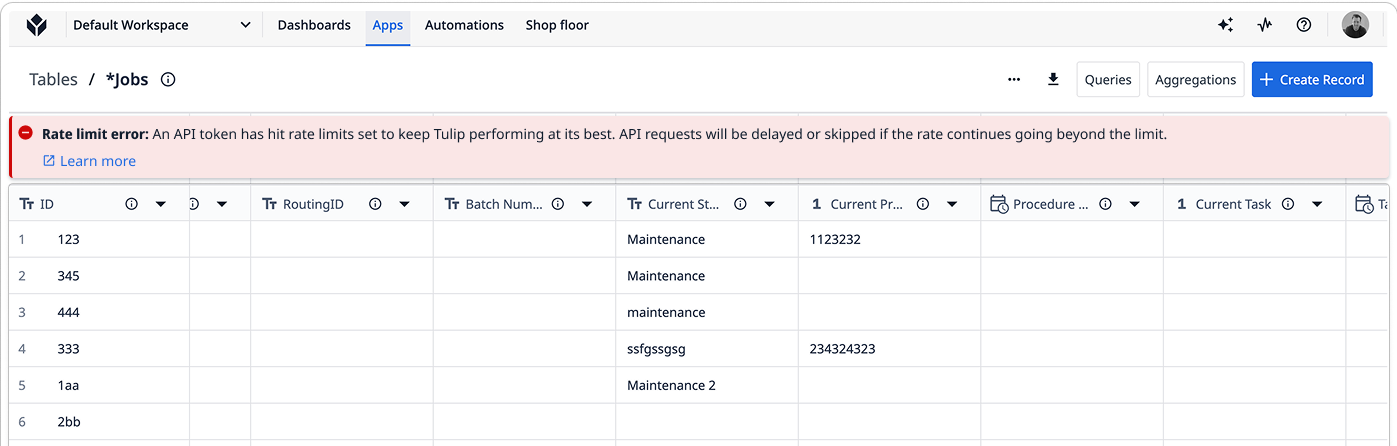Open the Automations tab
Viewport: 1397px width, 446px height.
(464, 25)
